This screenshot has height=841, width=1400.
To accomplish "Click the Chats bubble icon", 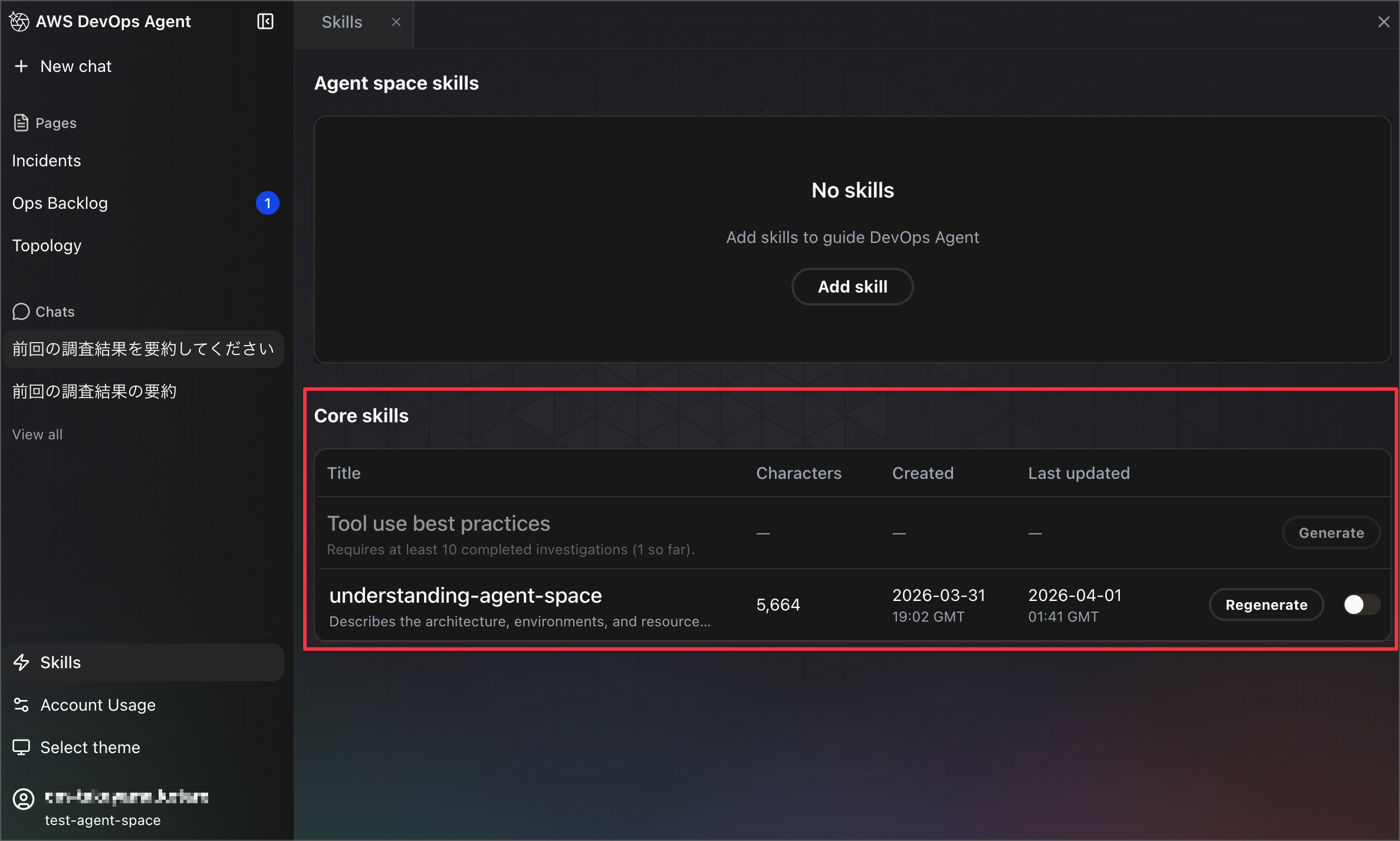I will click(21, 311).
